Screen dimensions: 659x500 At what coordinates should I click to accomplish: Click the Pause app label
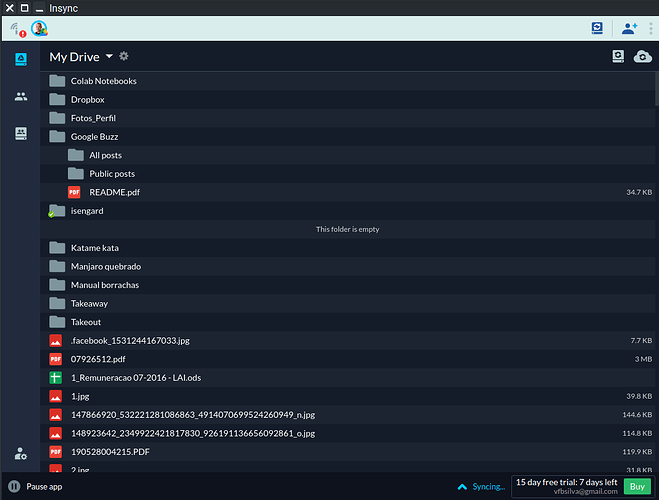click(44, 487)
